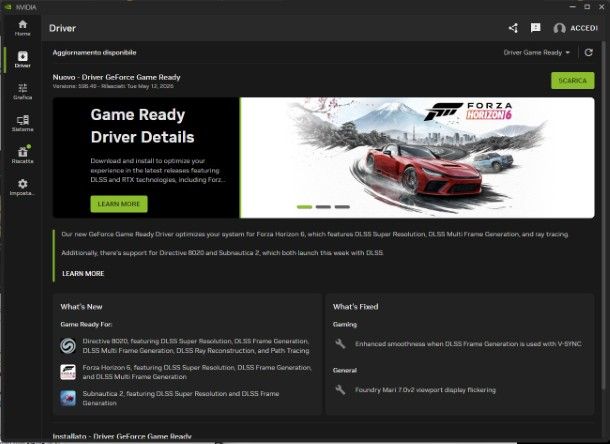Select the second carousel indicator
Viewport: 610px width, 444px height.
point(323,207)
